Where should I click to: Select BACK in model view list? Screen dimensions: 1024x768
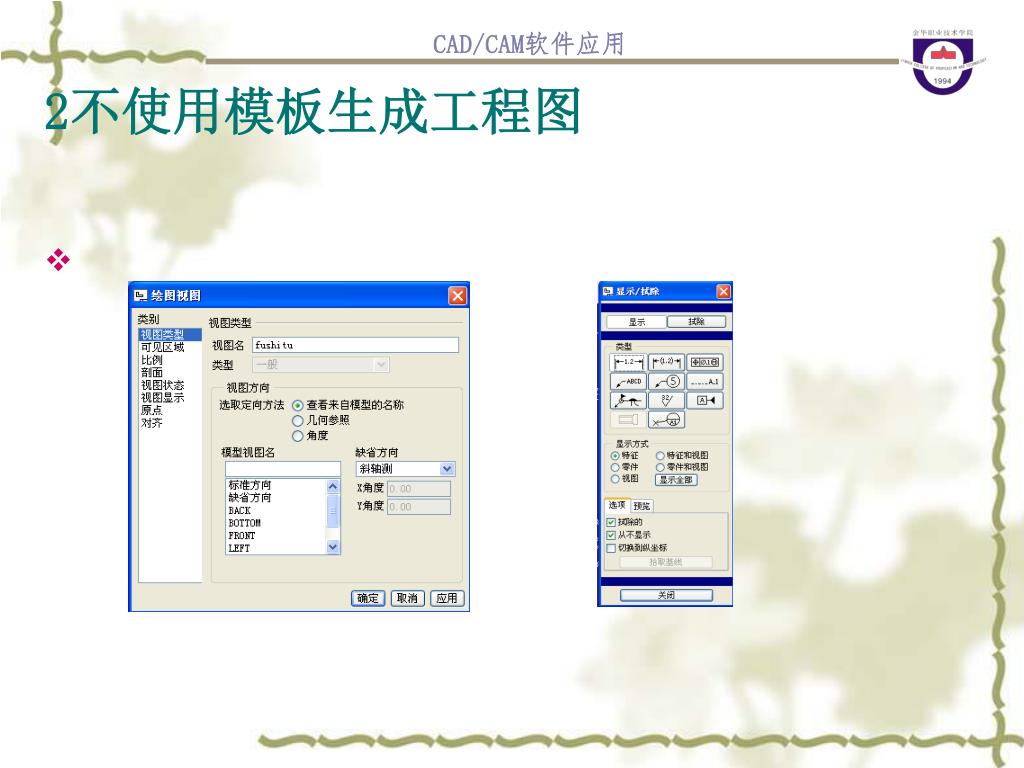coord(276,511)
